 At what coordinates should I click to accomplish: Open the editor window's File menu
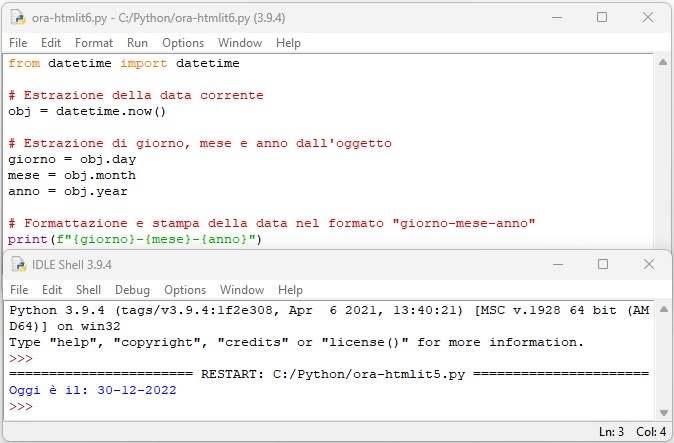(x=18, y=43)
